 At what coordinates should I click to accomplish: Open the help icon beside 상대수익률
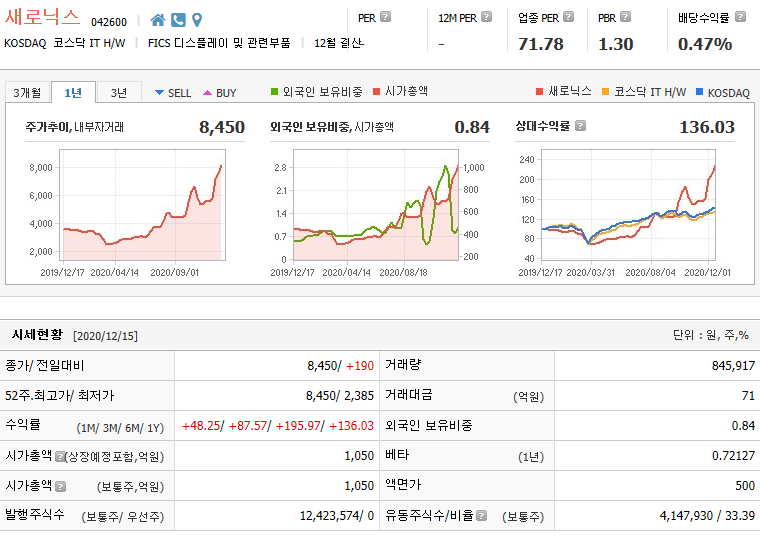pos(580,126)
